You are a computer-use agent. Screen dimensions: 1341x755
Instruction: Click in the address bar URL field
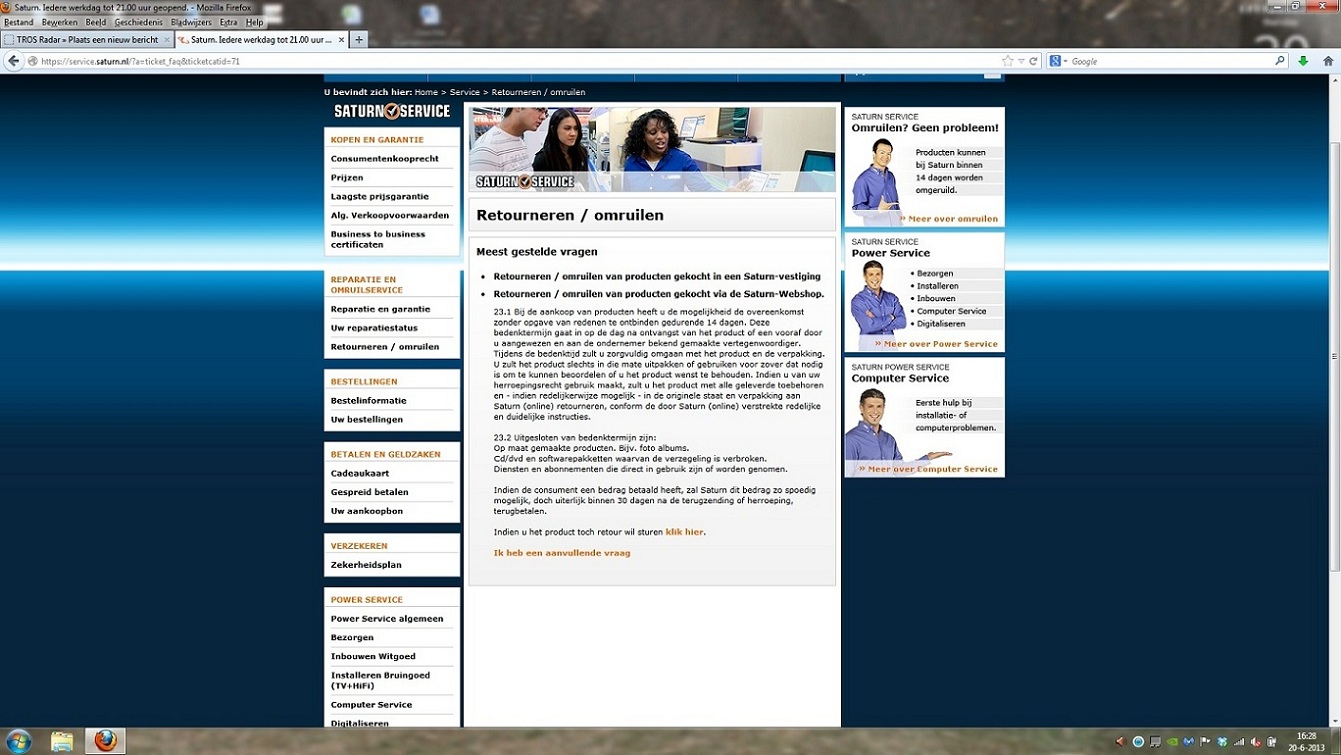pos(500,61)
